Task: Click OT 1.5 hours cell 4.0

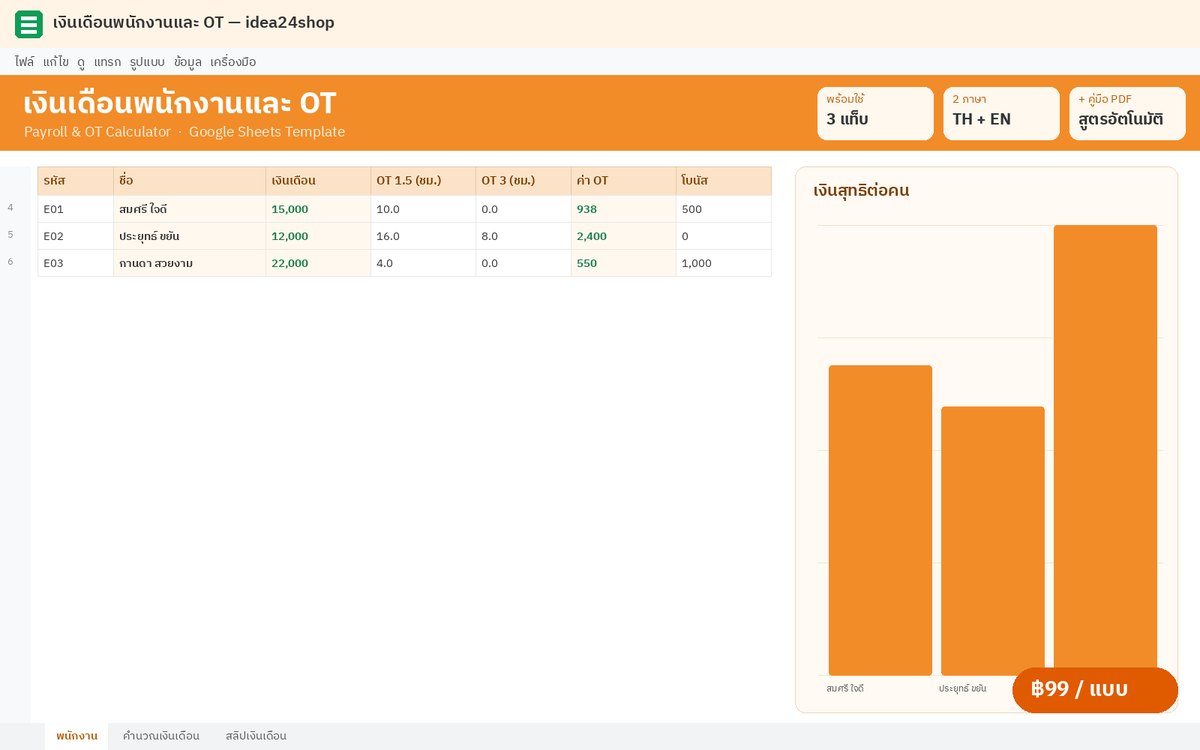Action: 423,263
